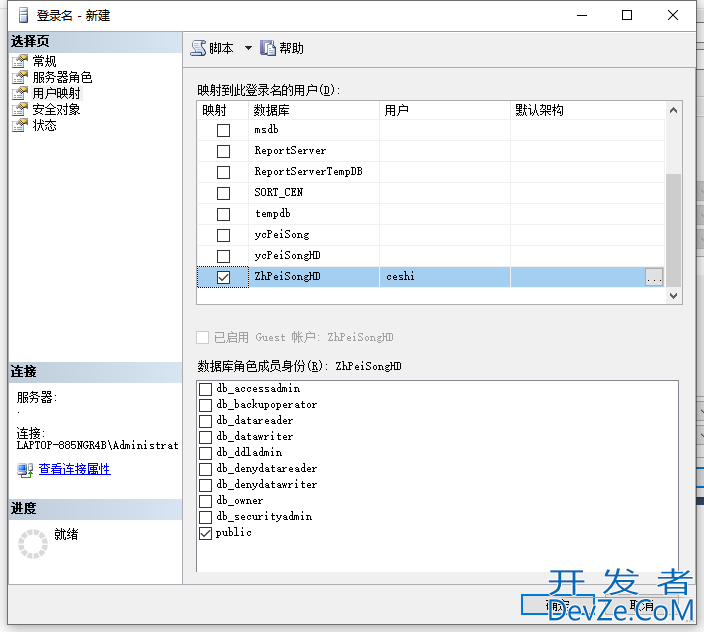
Task: Open the 服务器角色 page
Action: coord(62,77)
